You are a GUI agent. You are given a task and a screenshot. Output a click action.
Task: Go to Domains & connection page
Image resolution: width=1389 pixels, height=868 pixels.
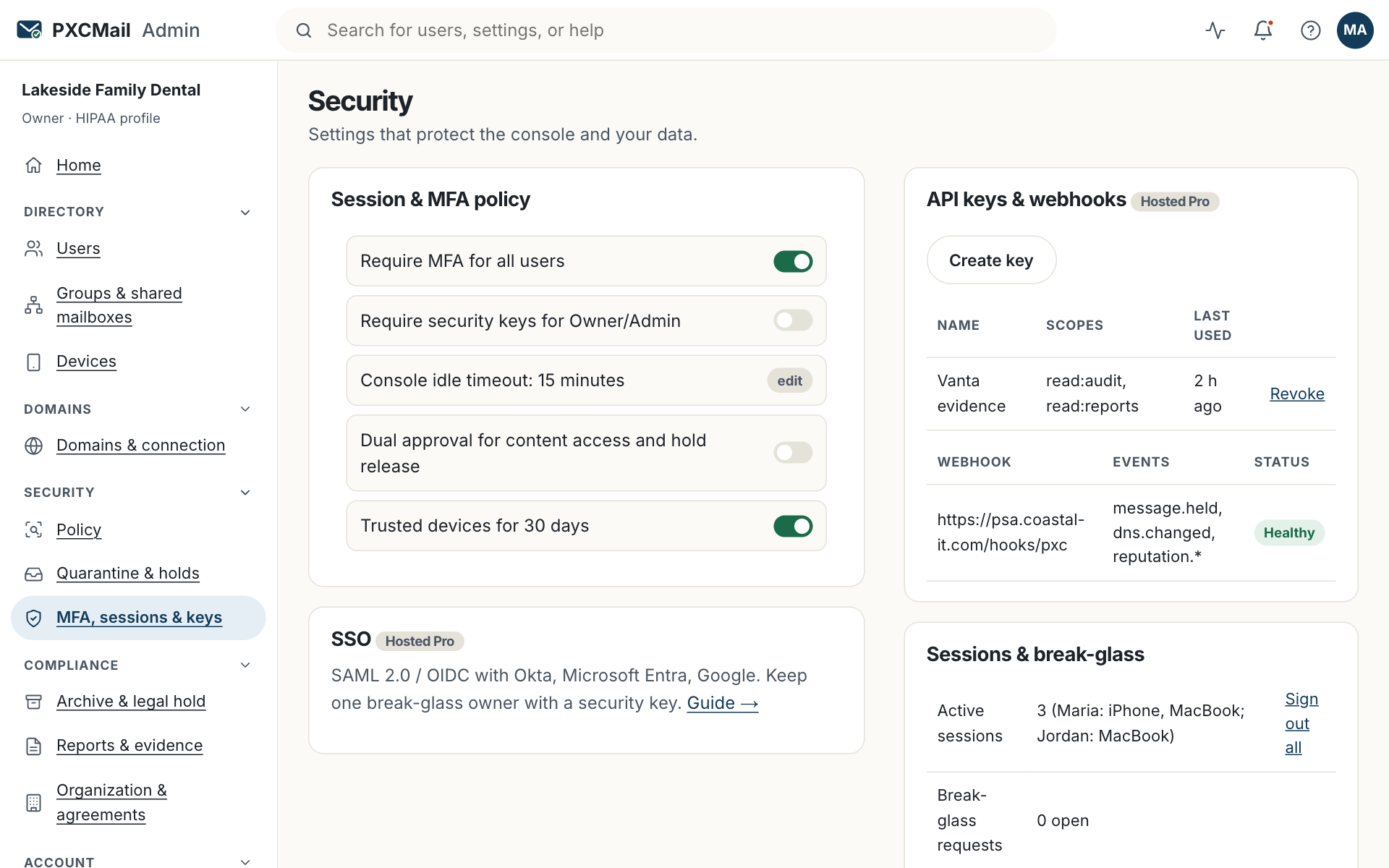coord(141,446)
